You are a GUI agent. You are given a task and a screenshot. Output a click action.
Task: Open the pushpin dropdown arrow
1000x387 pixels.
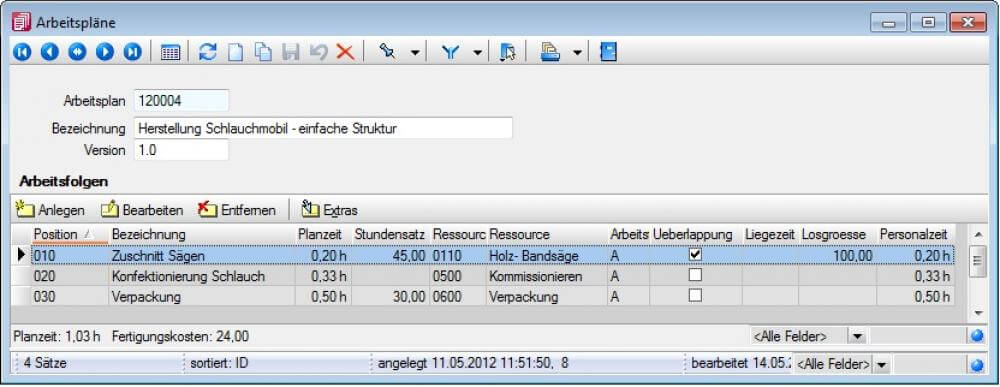click(415, 53)
